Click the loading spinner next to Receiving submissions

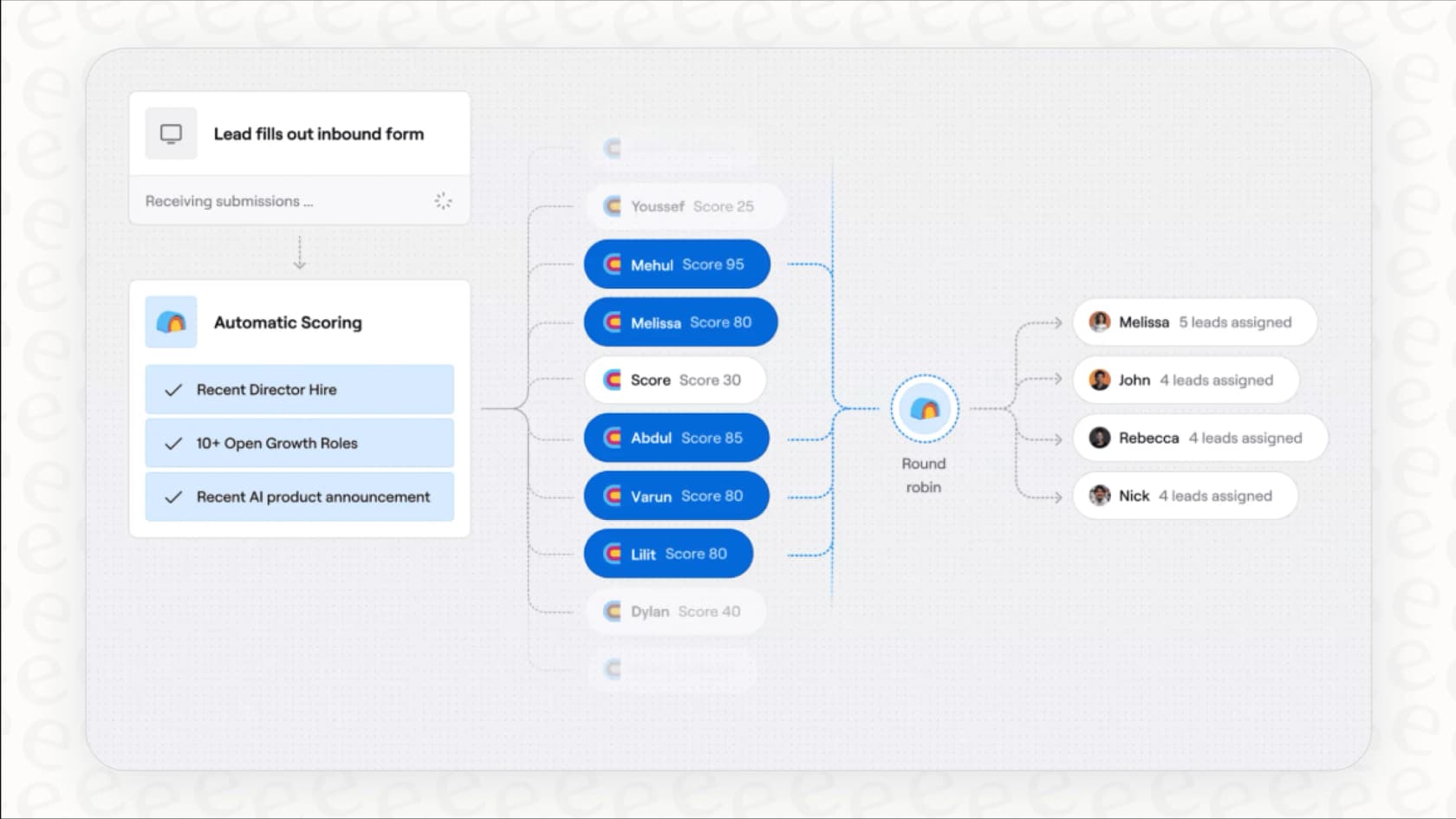(443, 201)
